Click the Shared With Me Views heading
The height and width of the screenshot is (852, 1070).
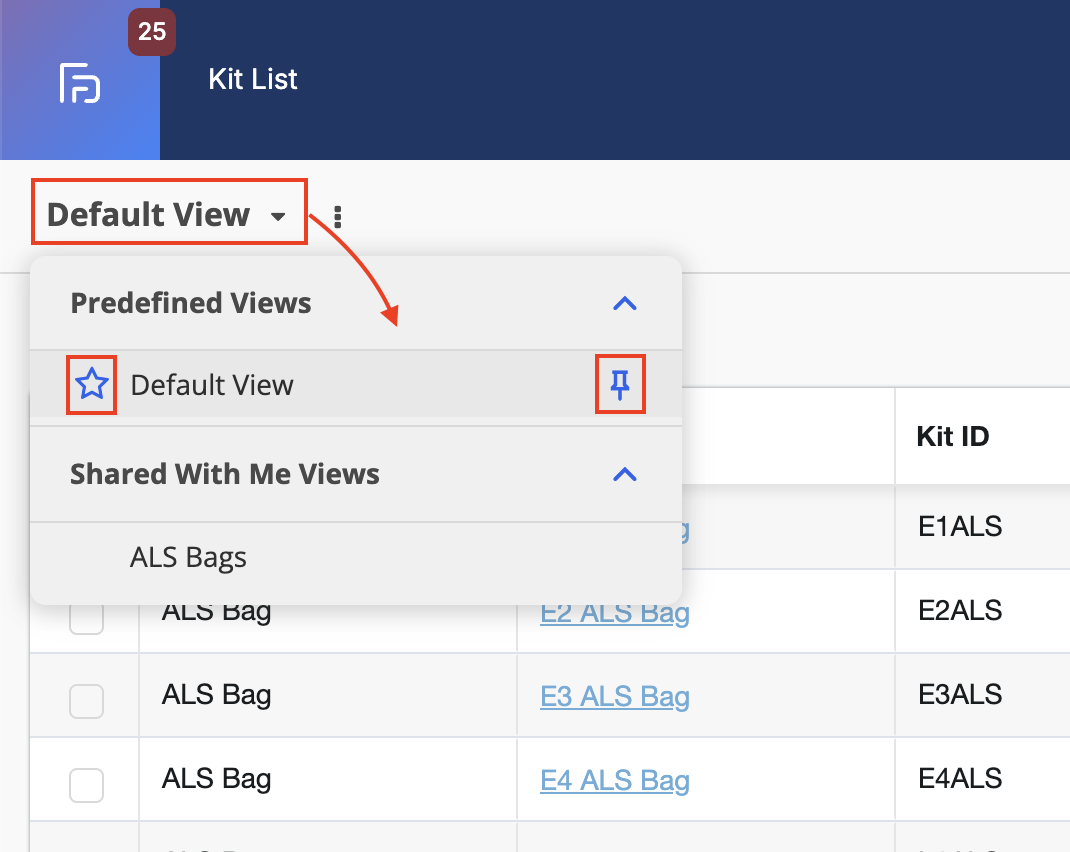point(225,474)
